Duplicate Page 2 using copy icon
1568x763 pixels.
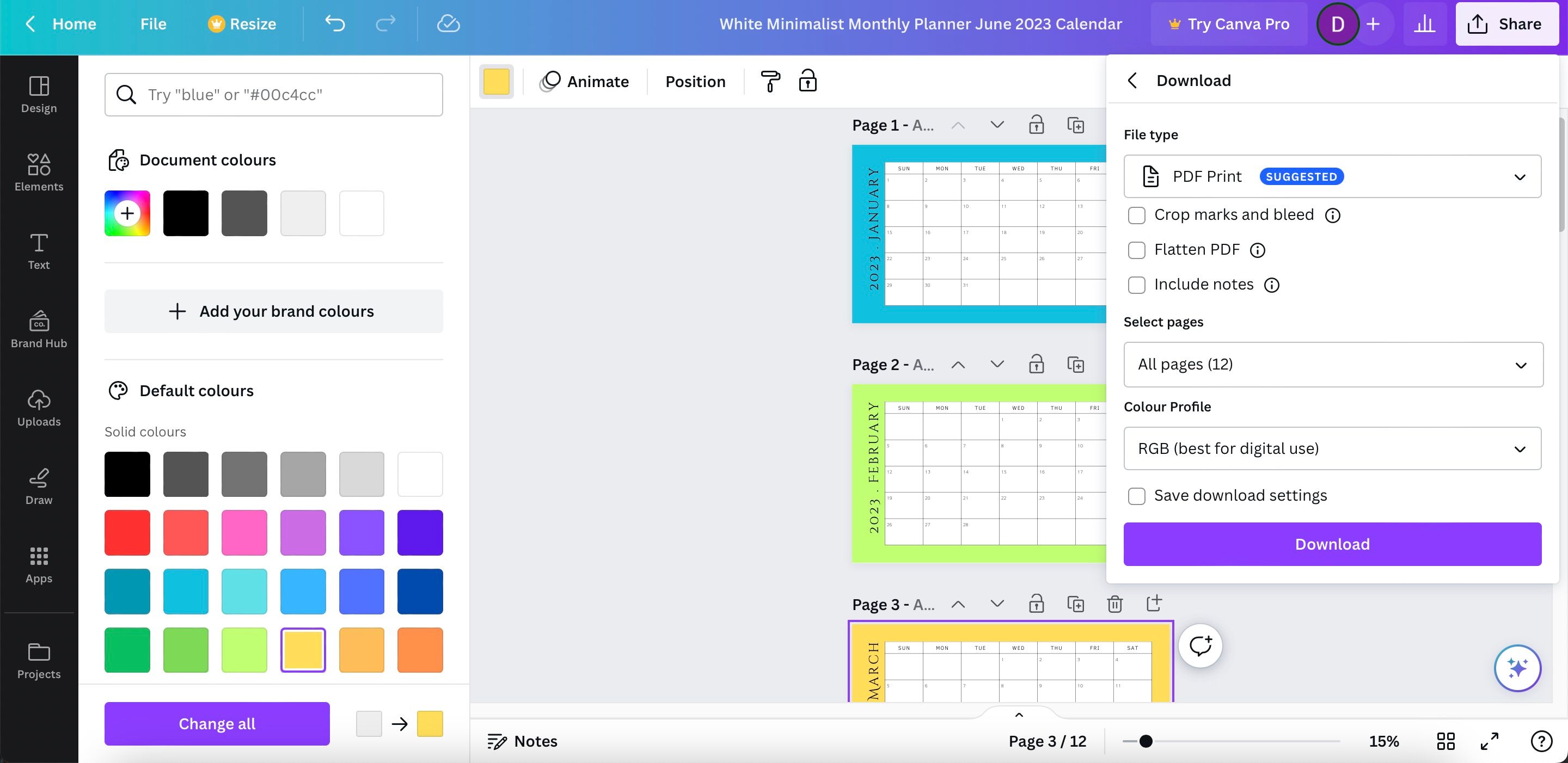coord(1076,365)
